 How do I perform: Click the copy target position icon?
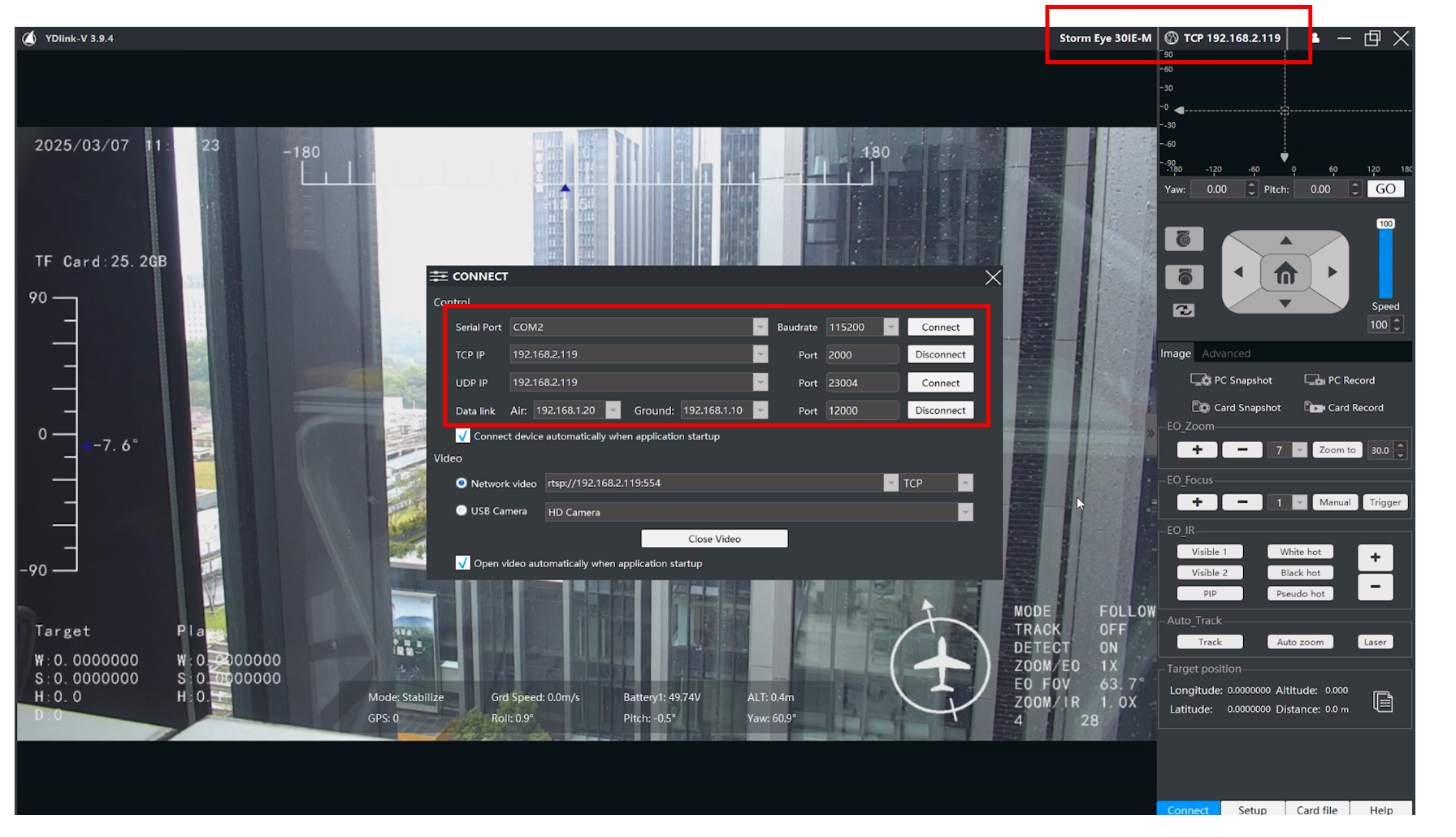click(1382, 701)
